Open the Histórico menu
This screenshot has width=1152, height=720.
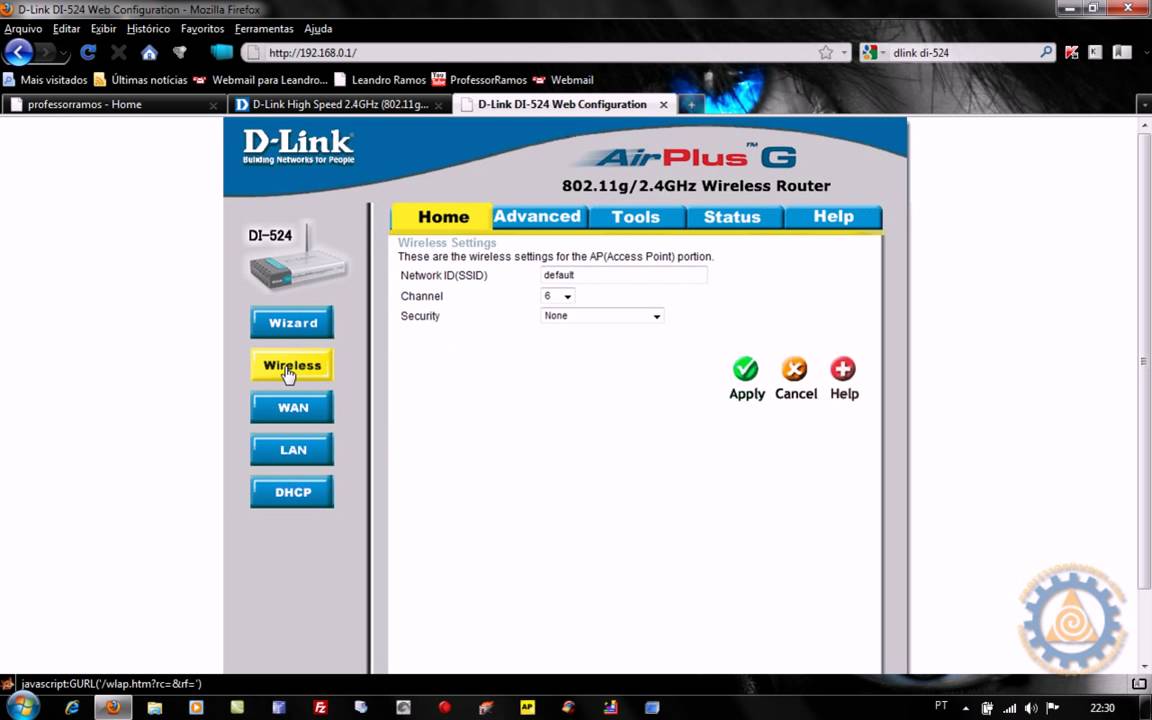(148, 29)
